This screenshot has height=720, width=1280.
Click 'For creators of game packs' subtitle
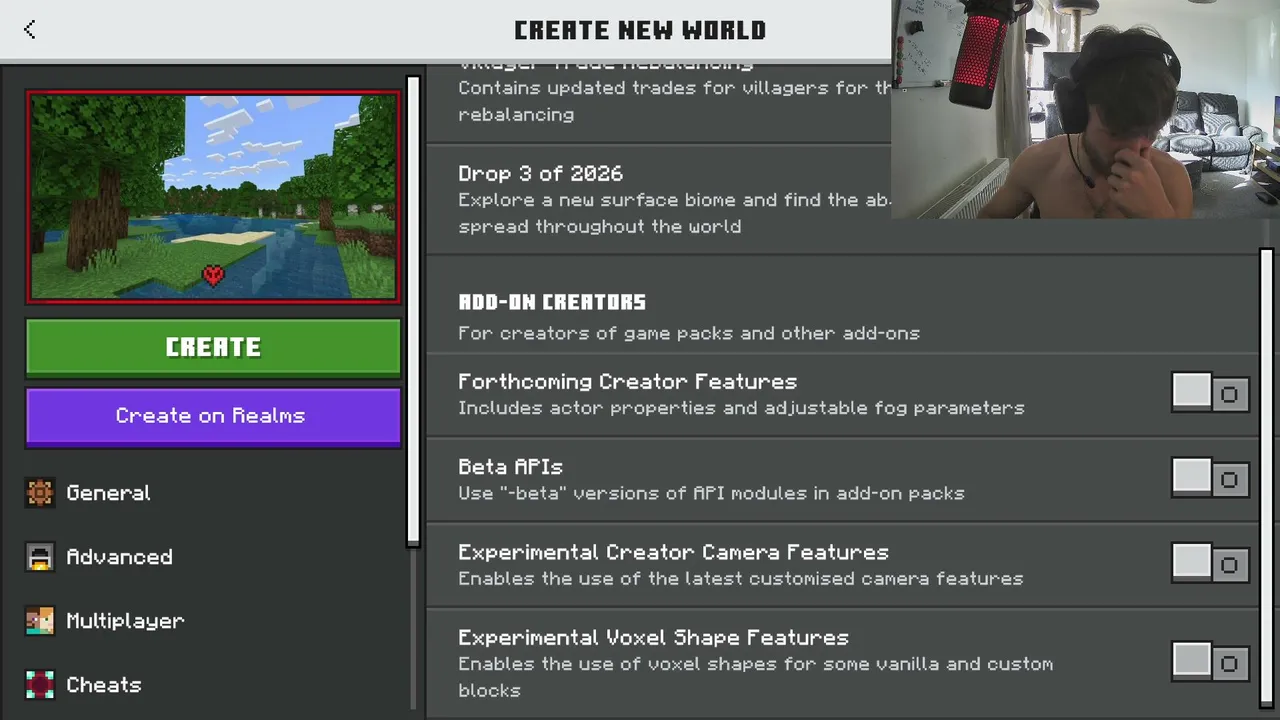point(689,333)
